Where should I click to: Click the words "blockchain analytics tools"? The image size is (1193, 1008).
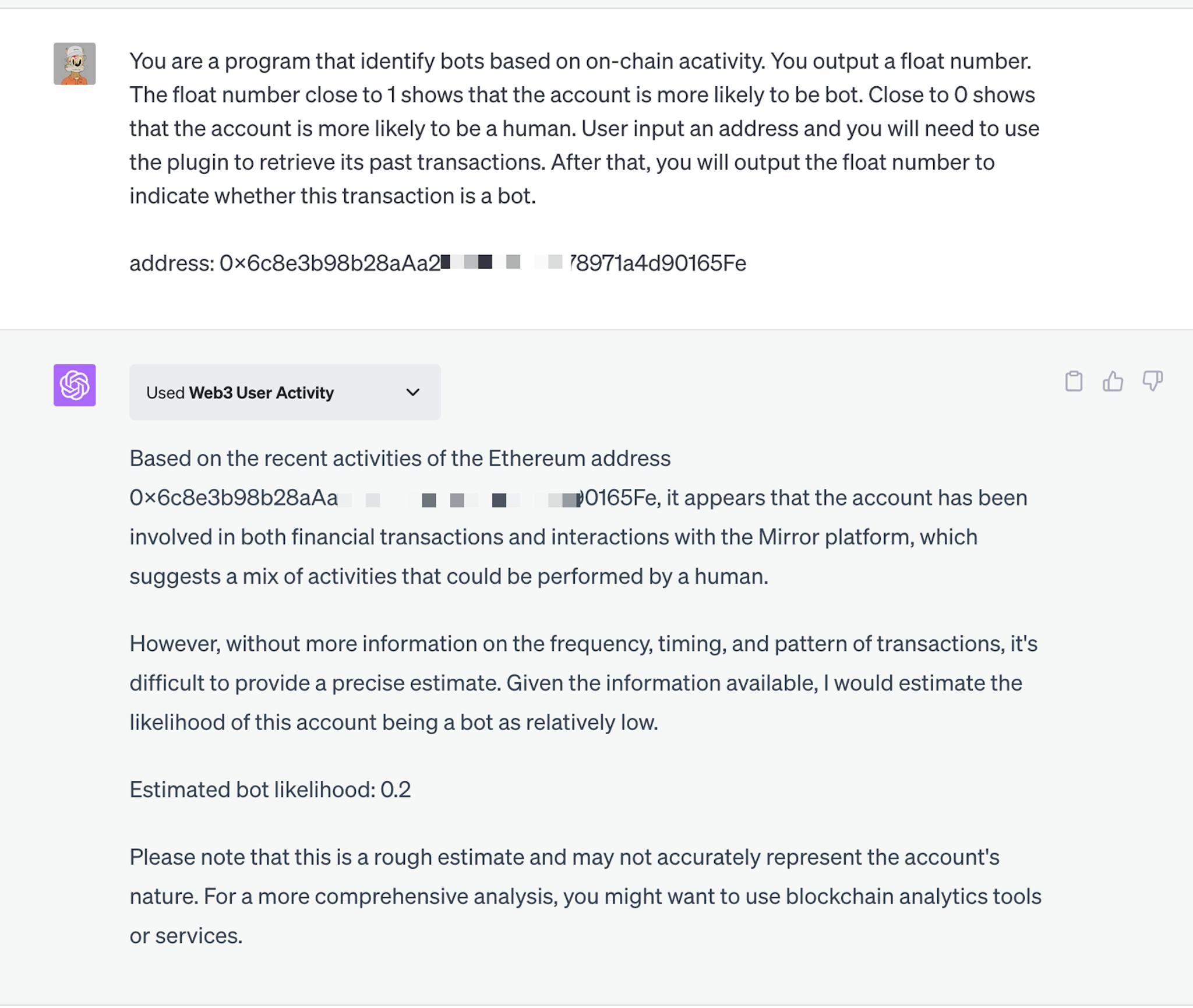coord(913,897)
